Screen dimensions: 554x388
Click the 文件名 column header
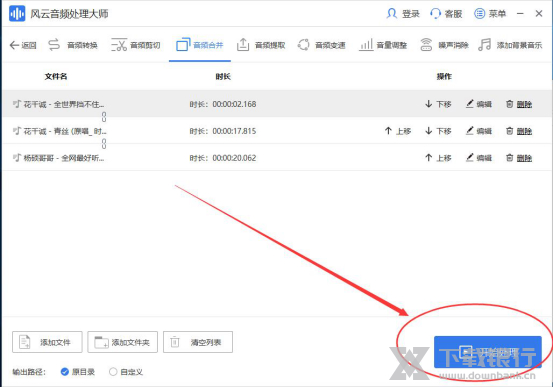[x=56, y=76]
